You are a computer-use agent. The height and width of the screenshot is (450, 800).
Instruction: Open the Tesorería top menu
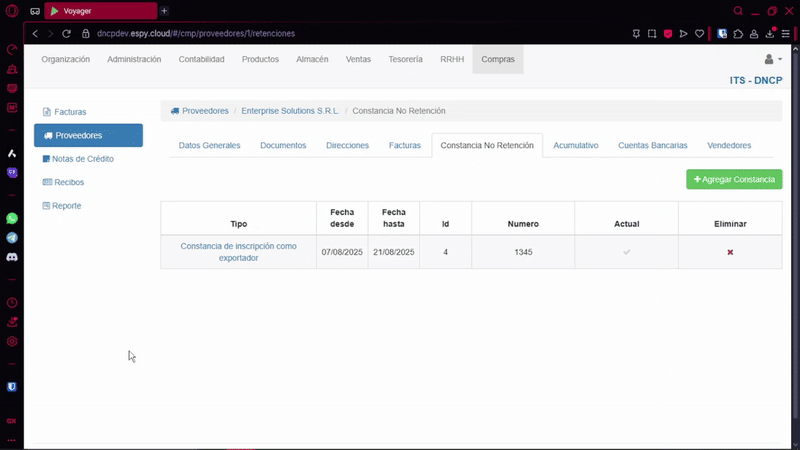pos(405,60)
